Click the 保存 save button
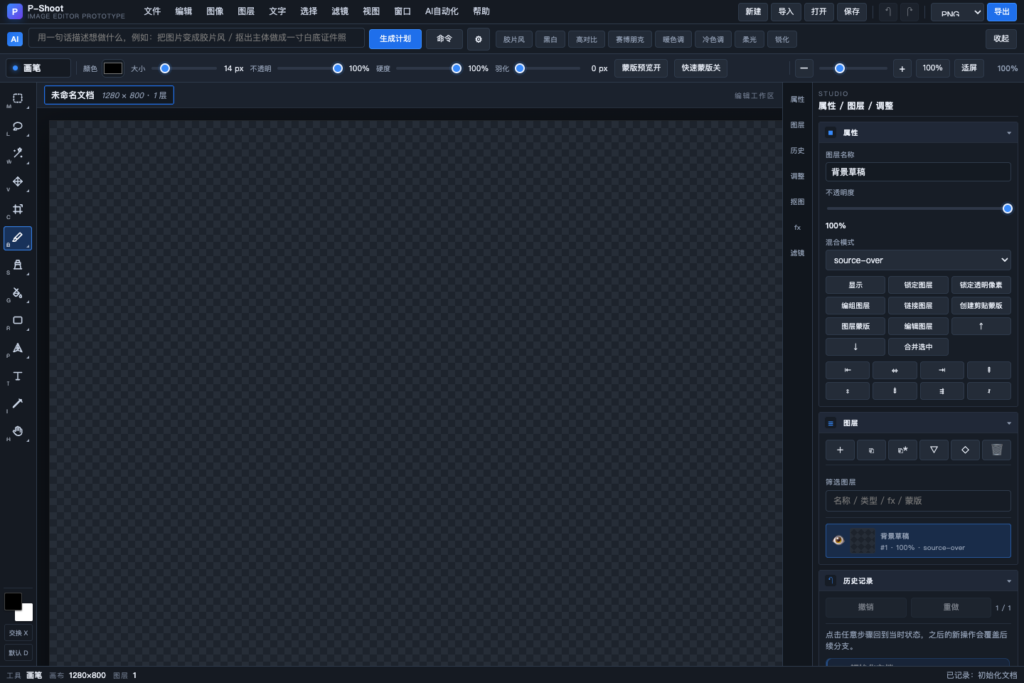The width and height of the screenshot is (1024, 683). click(852, 12)
